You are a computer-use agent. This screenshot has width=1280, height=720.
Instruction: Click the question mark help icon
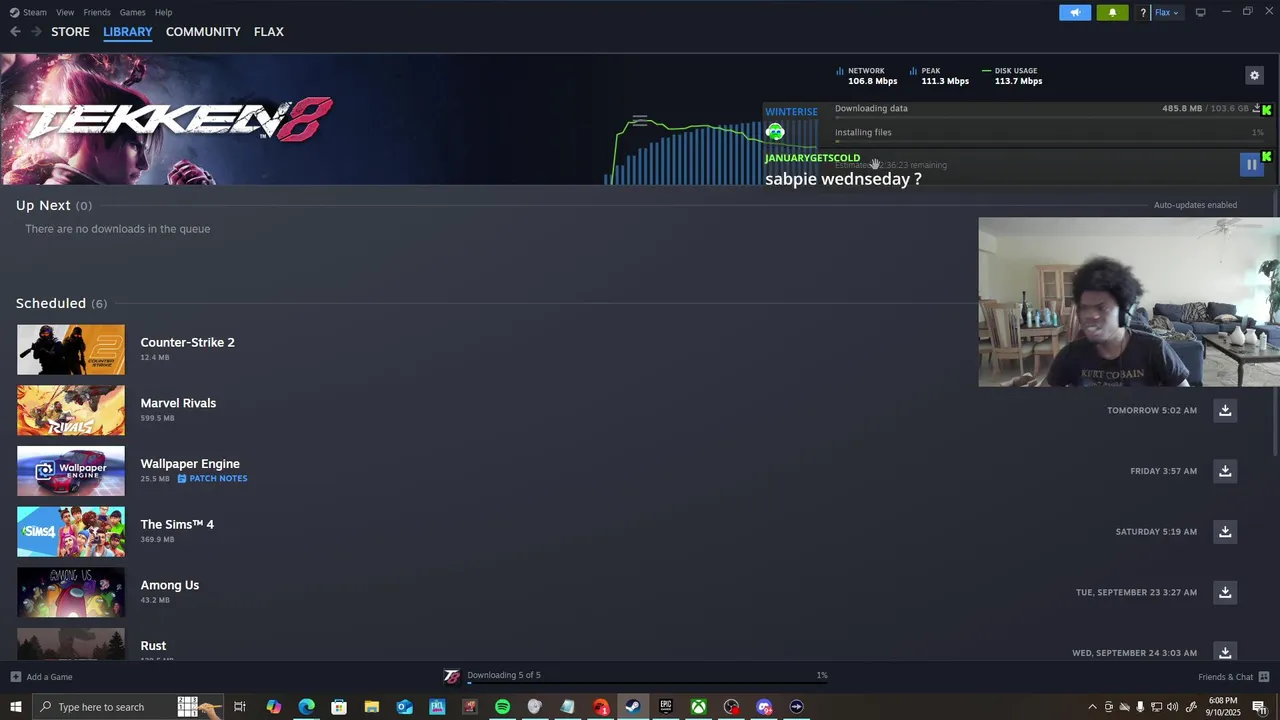tap(1143, 13)
